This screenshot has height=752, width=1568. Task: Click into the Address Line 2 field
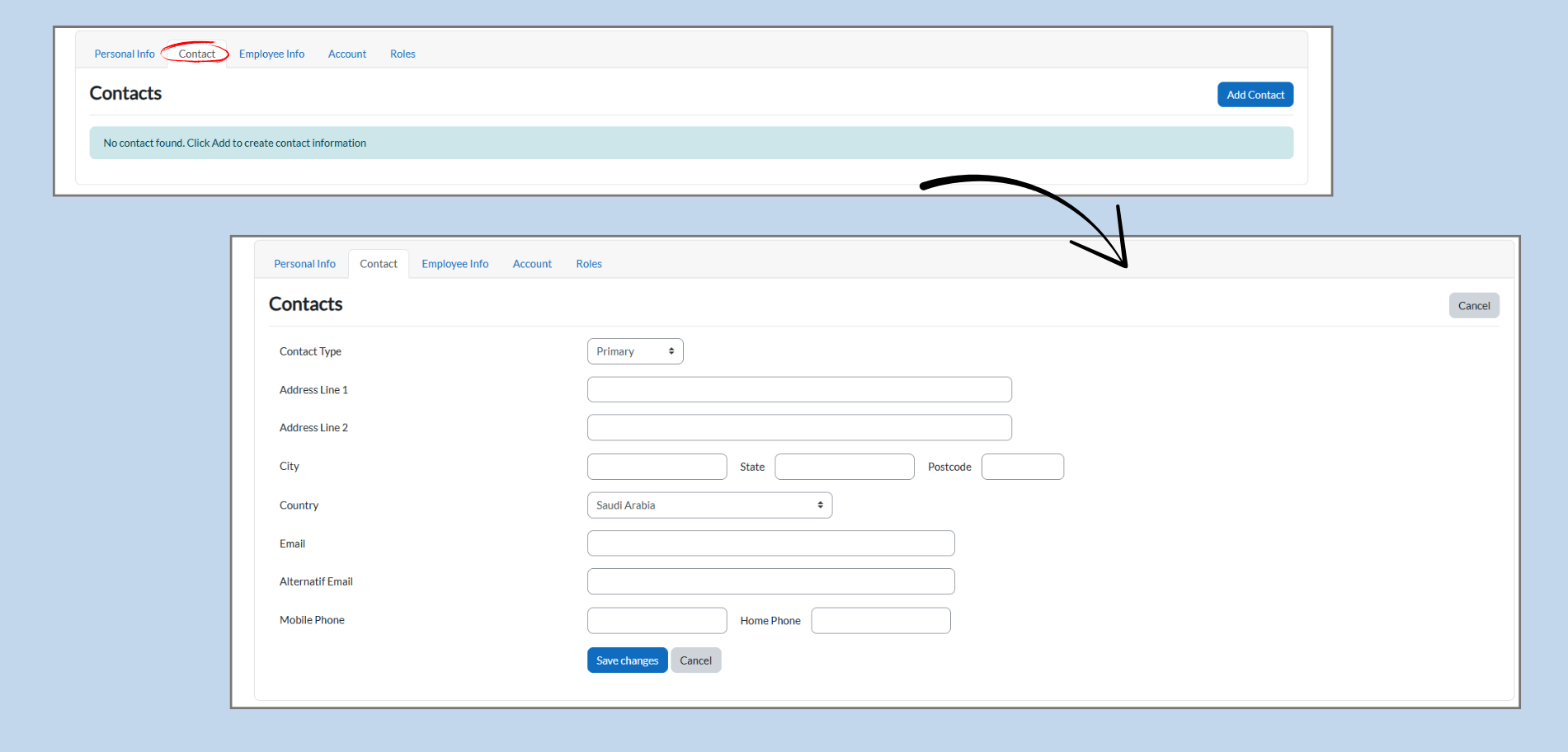798,428
